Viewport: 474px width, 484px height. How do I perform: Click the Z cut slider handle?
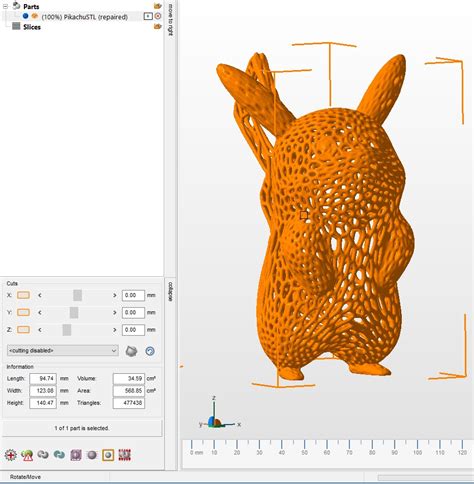pyautogui.click(x=67, y=330)
